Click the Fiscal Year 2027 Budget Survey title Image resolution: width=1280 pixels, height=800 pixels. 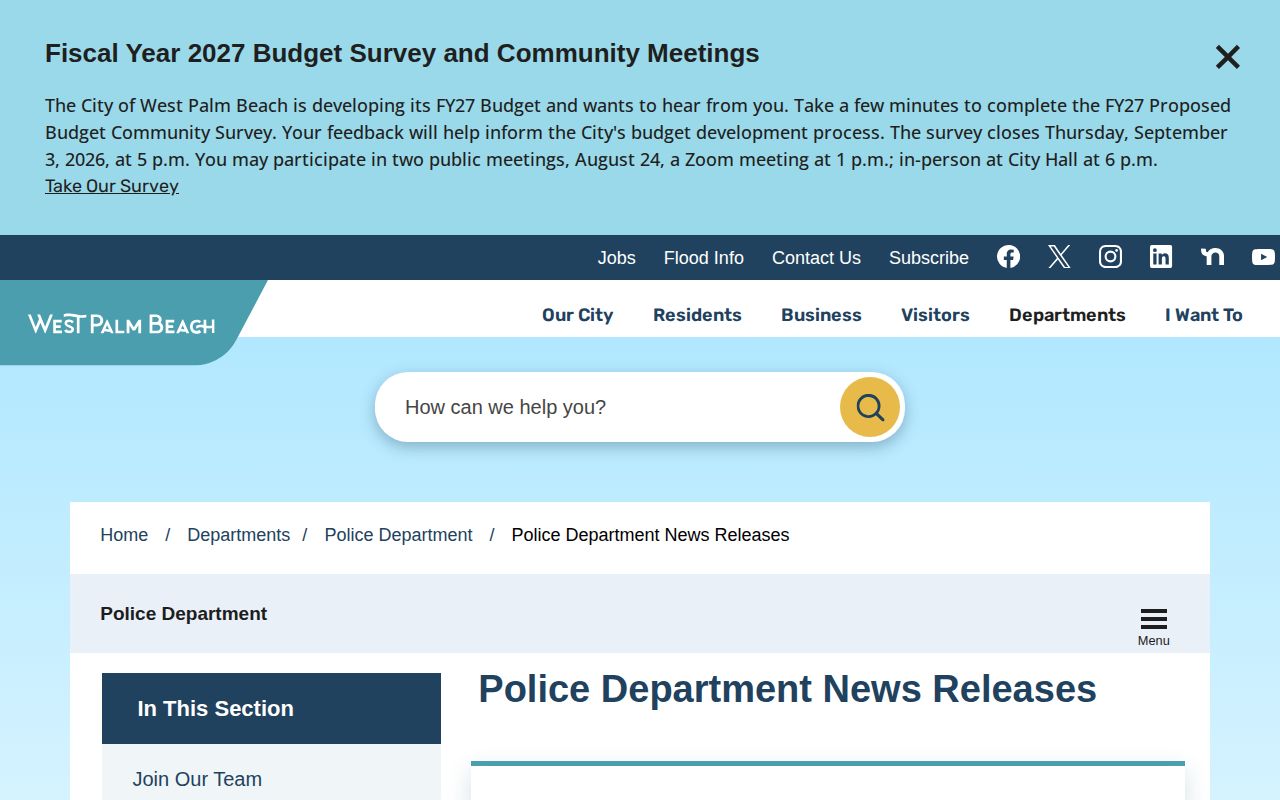(x=402, y=53)
